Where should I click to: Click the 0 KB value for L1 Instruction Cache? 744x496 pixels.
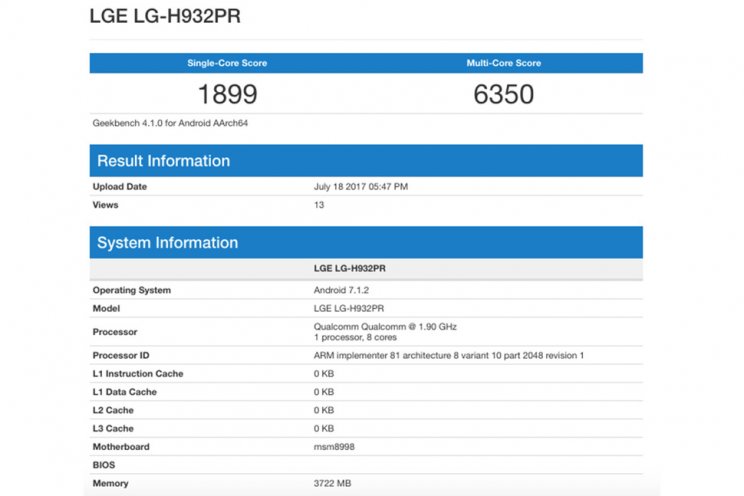[x=324, y=374]
